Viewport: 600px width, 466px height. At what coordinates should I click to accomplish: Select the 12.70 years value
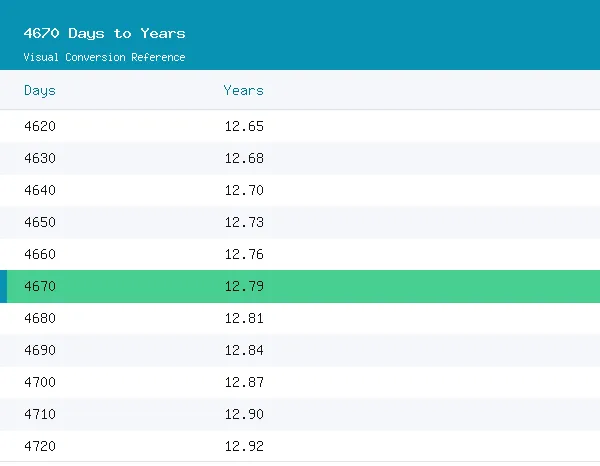tap(244, 190)
